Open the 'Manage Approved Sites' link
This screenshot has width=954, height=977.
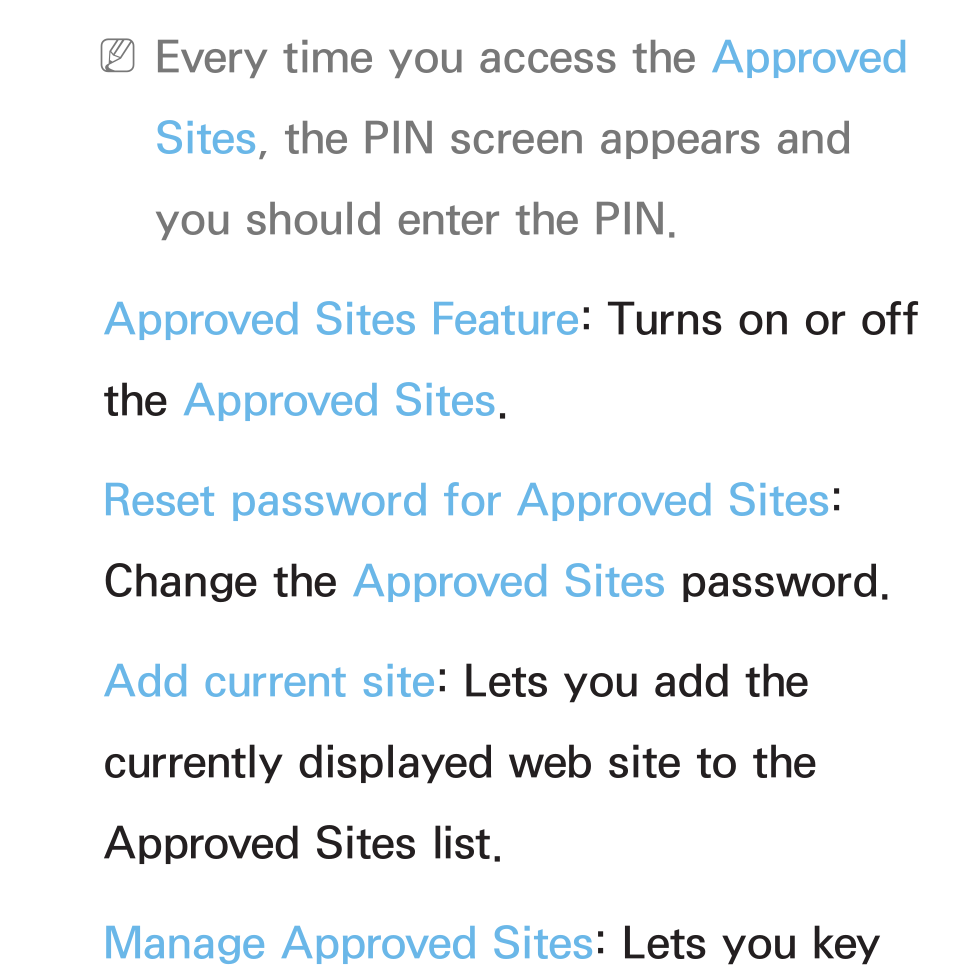349,945
